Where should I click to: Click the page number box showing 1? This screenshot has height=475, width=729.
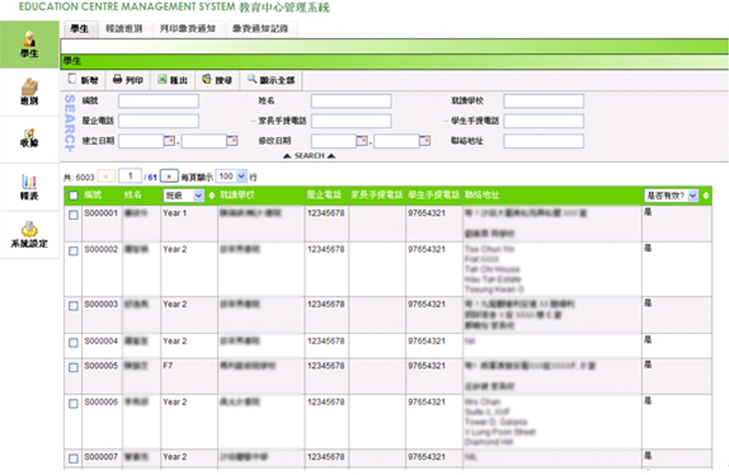[130, 176]
